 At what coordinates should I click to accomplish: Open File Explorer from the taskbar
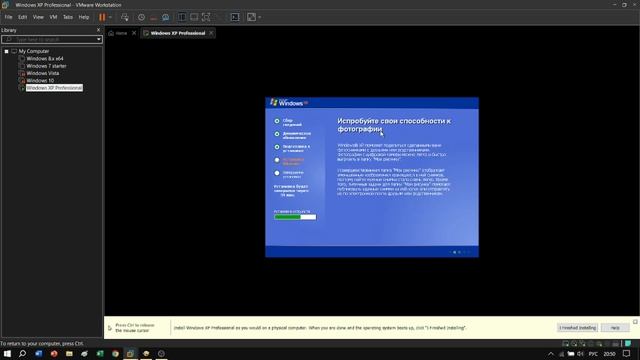[x=69, y=353]
